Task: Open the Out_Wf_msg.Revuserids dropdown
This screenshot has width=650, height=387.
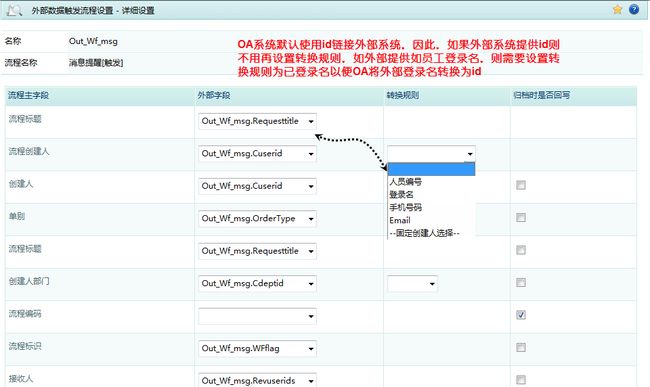Action: (257, 380)
